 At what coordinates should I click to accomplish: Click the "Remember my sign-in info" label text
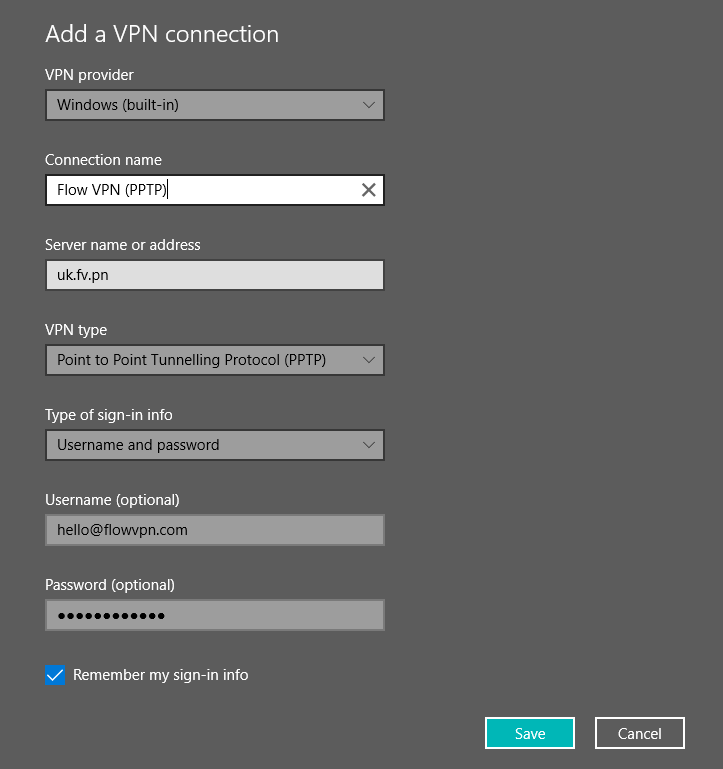[160, 675]
